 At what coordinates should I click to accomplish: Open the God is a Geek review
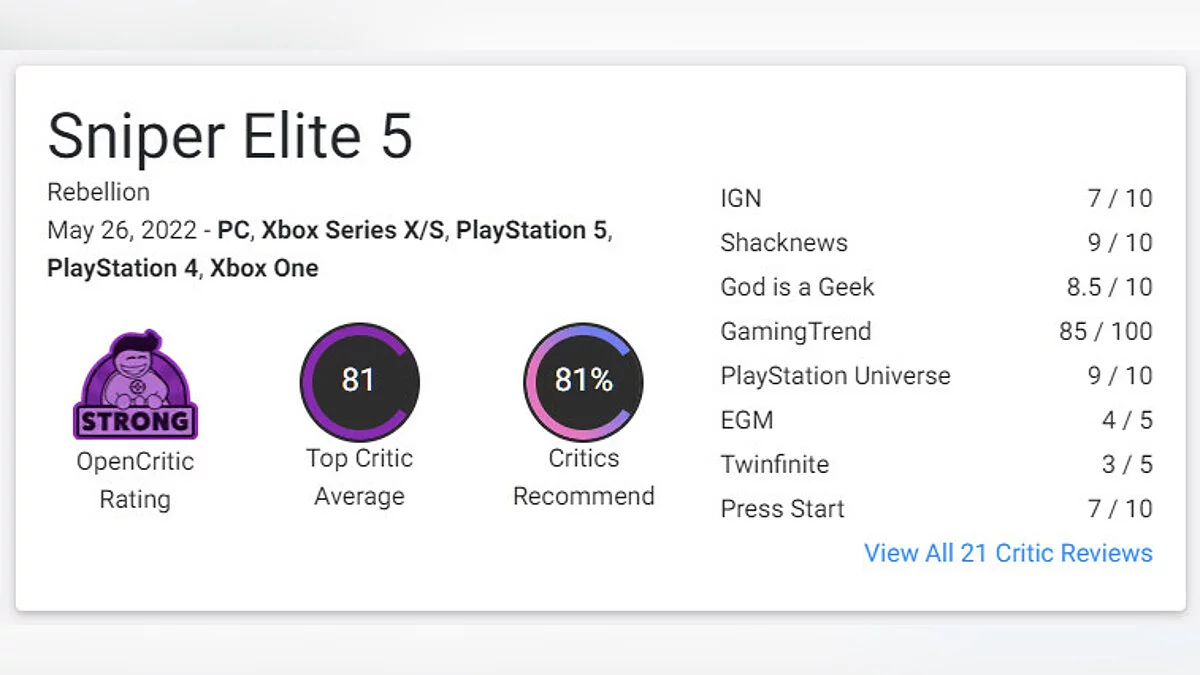[x=797, y=287]
